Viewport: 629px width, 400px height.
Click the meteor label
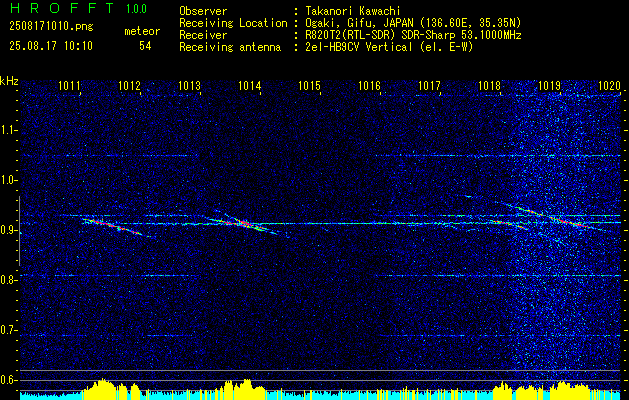(x=142, y=31)
